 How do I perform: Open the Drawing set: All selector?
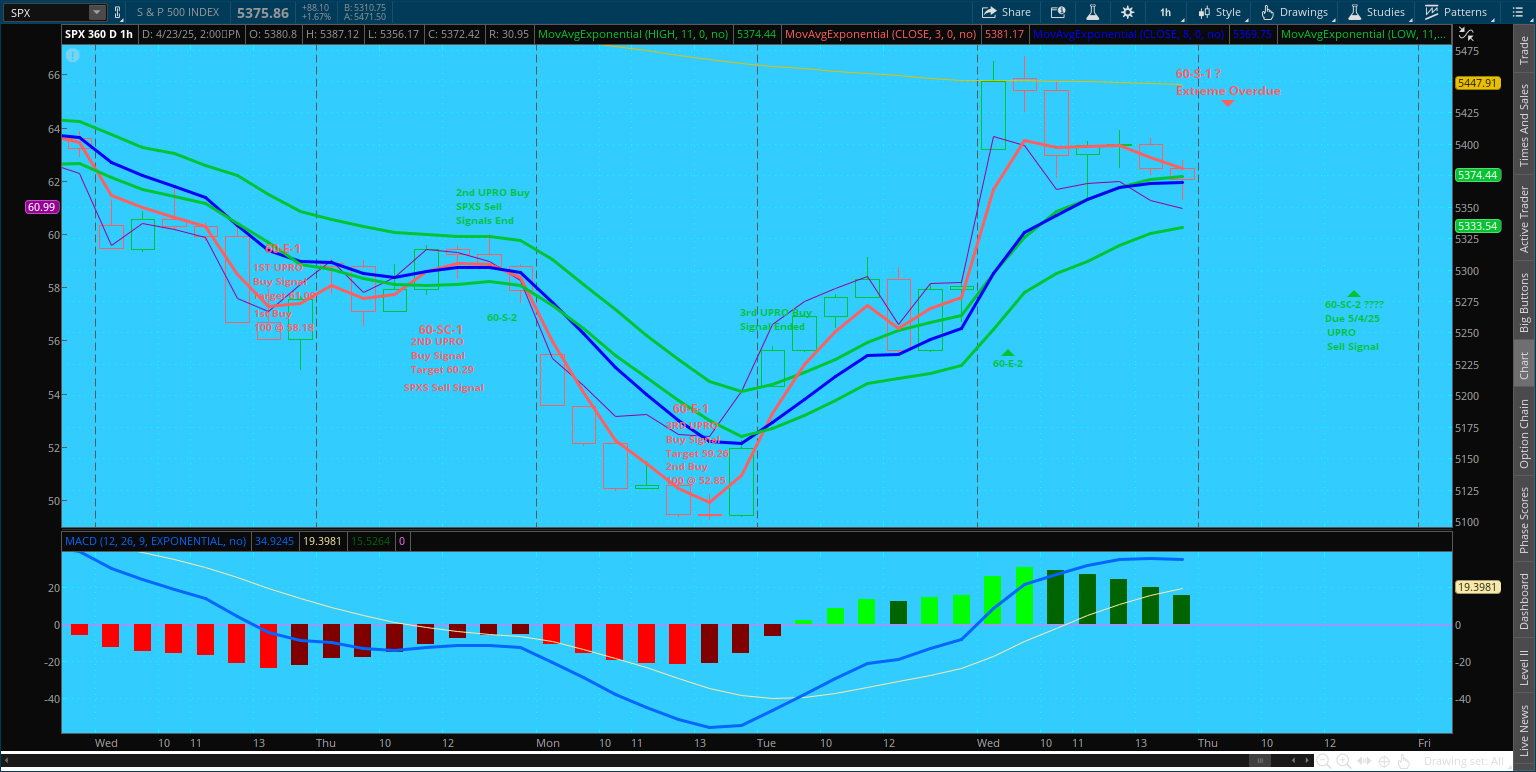[1464, 762]
